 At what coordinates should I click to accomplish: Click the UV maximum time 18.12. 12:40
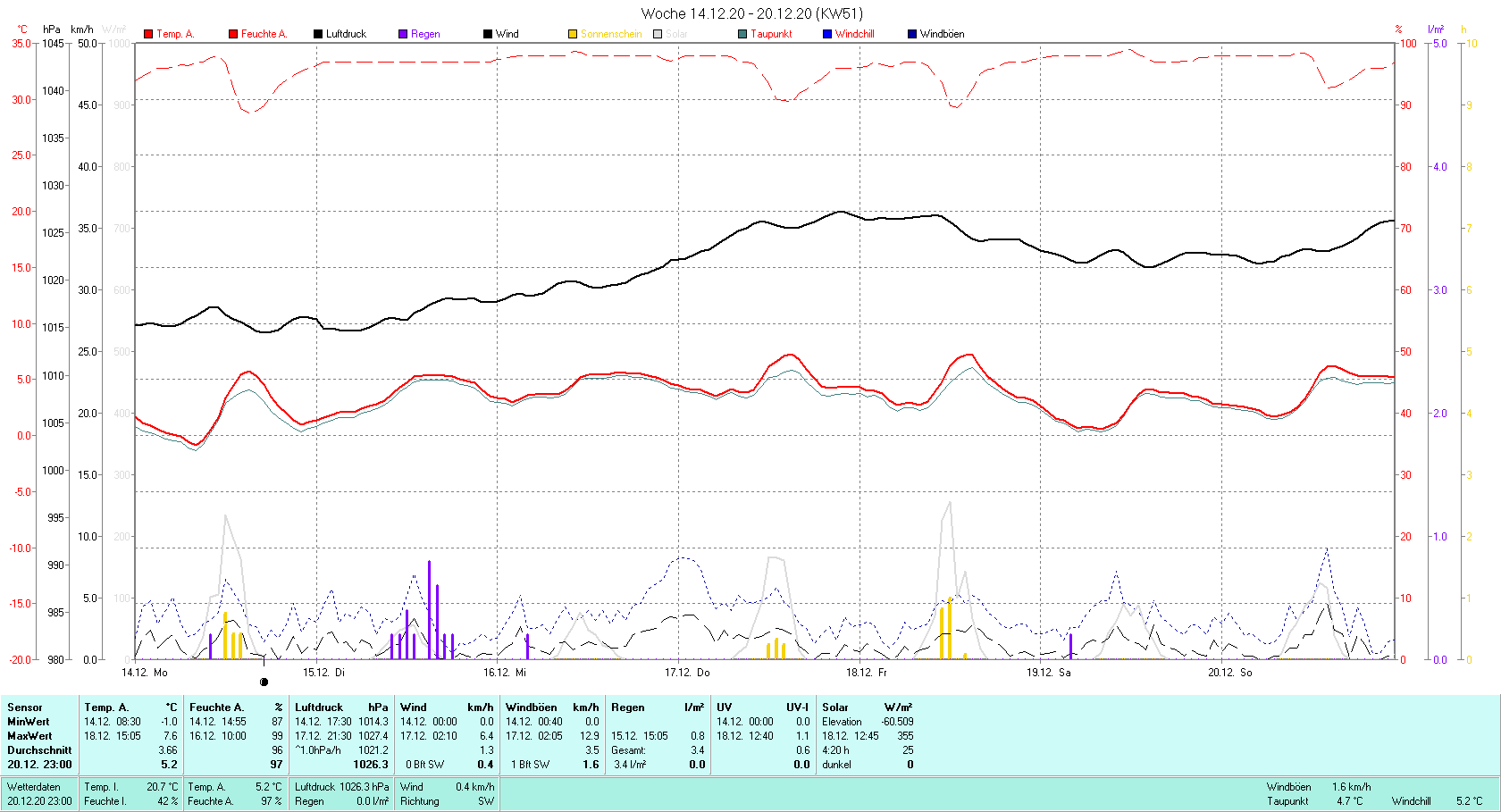(745, 735)
